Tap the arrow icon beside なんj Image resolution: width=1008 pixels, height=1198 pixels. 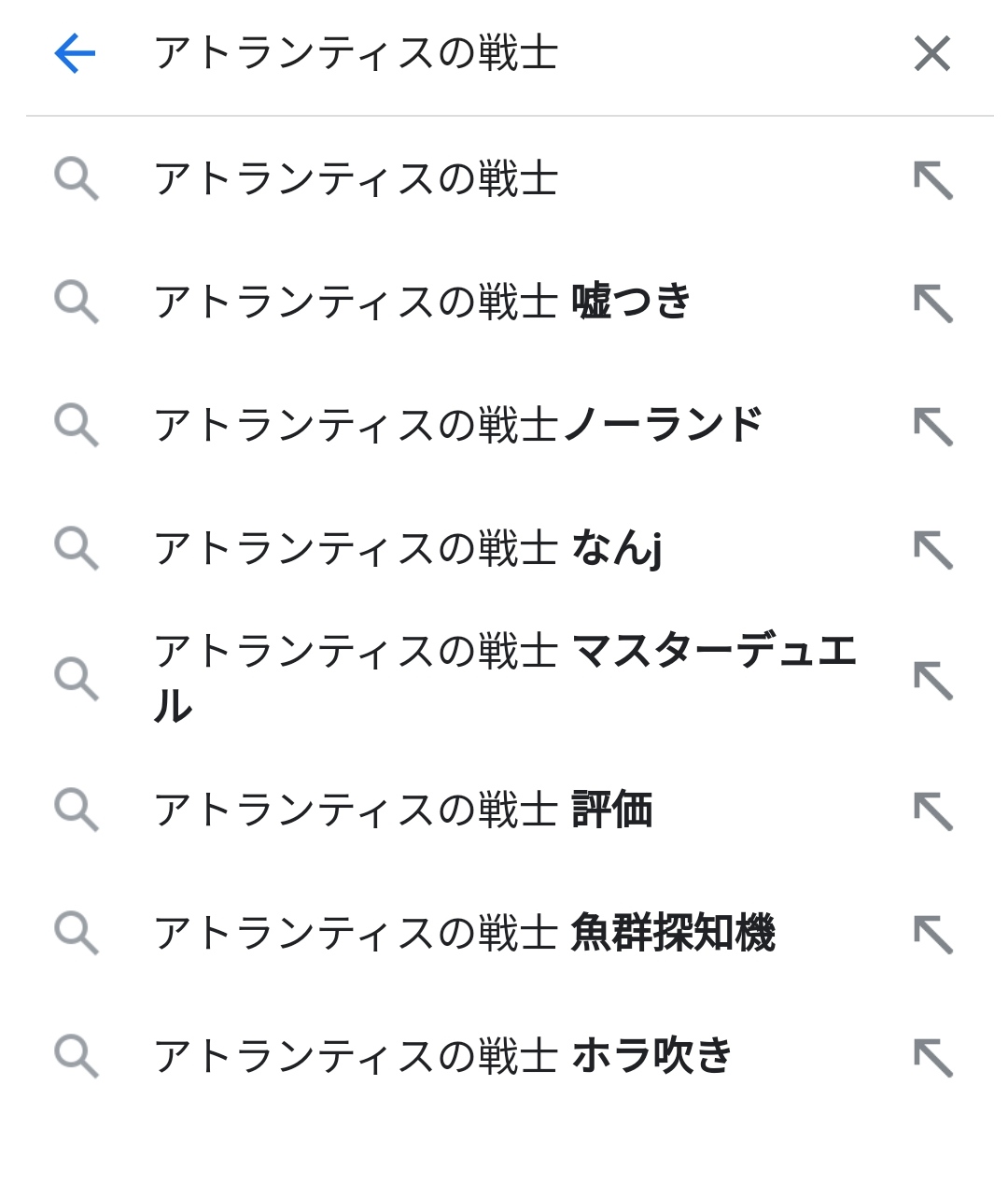(932, 550)
